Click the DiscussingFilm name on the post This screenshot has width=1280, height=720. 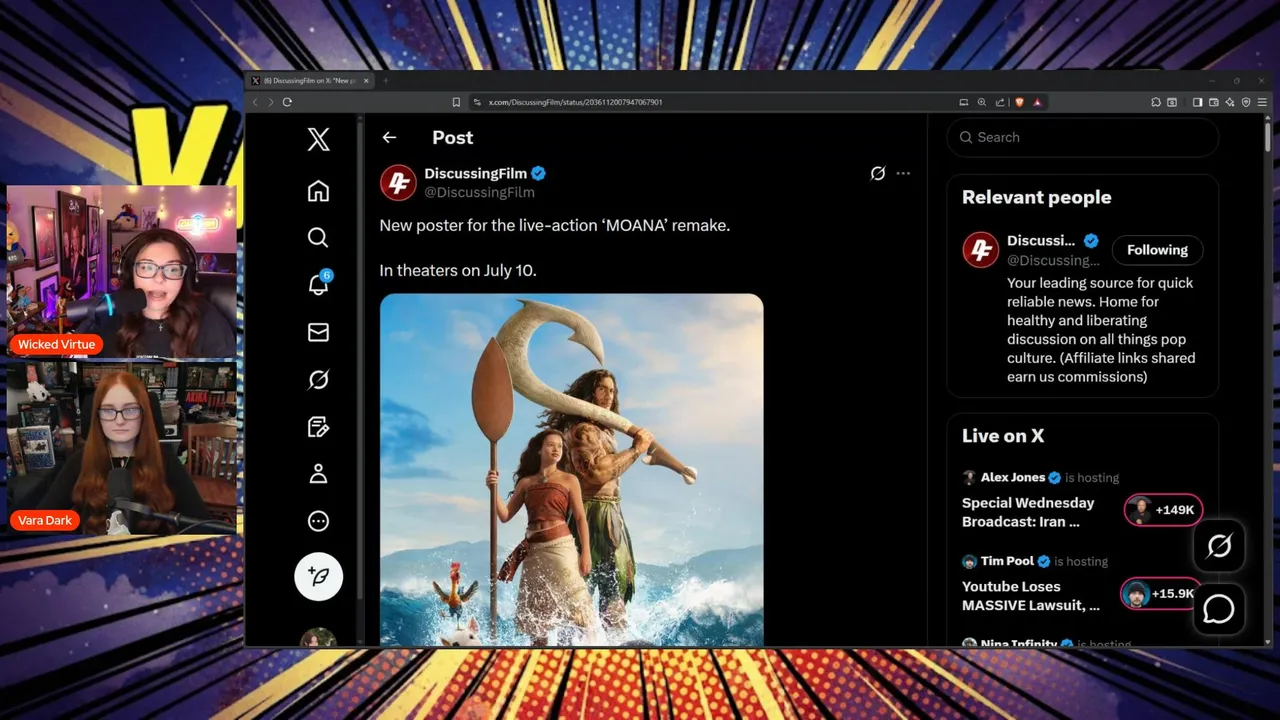click(x=475, y=173)
